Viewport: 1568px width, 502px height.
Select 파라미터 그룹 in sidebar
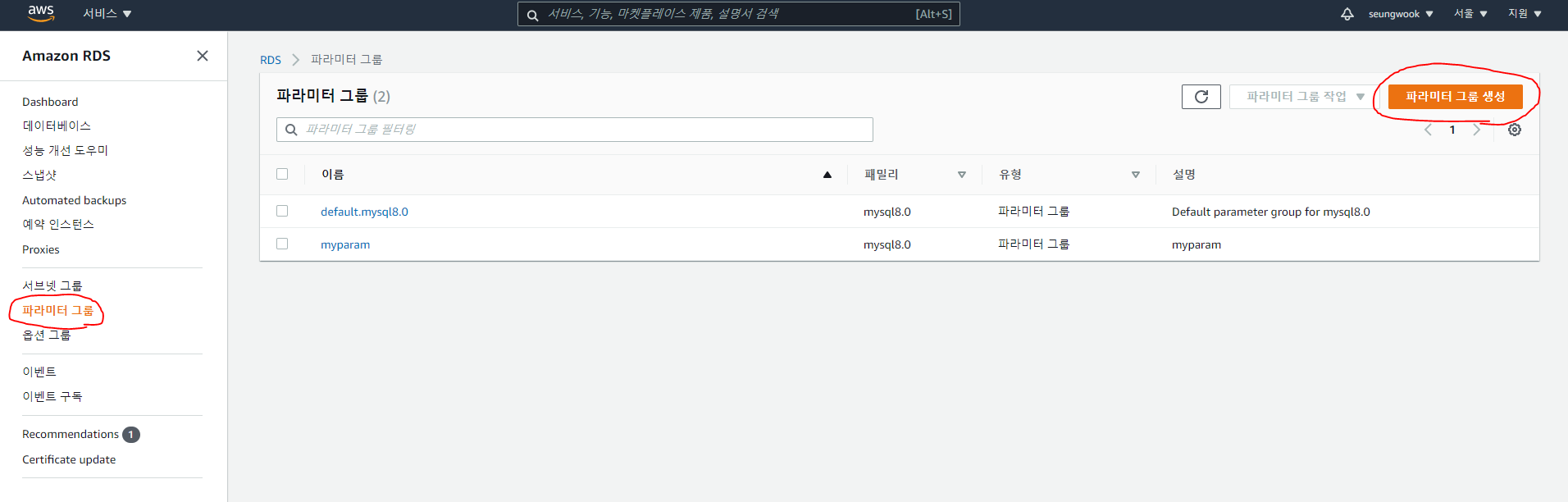coord(57,310)
